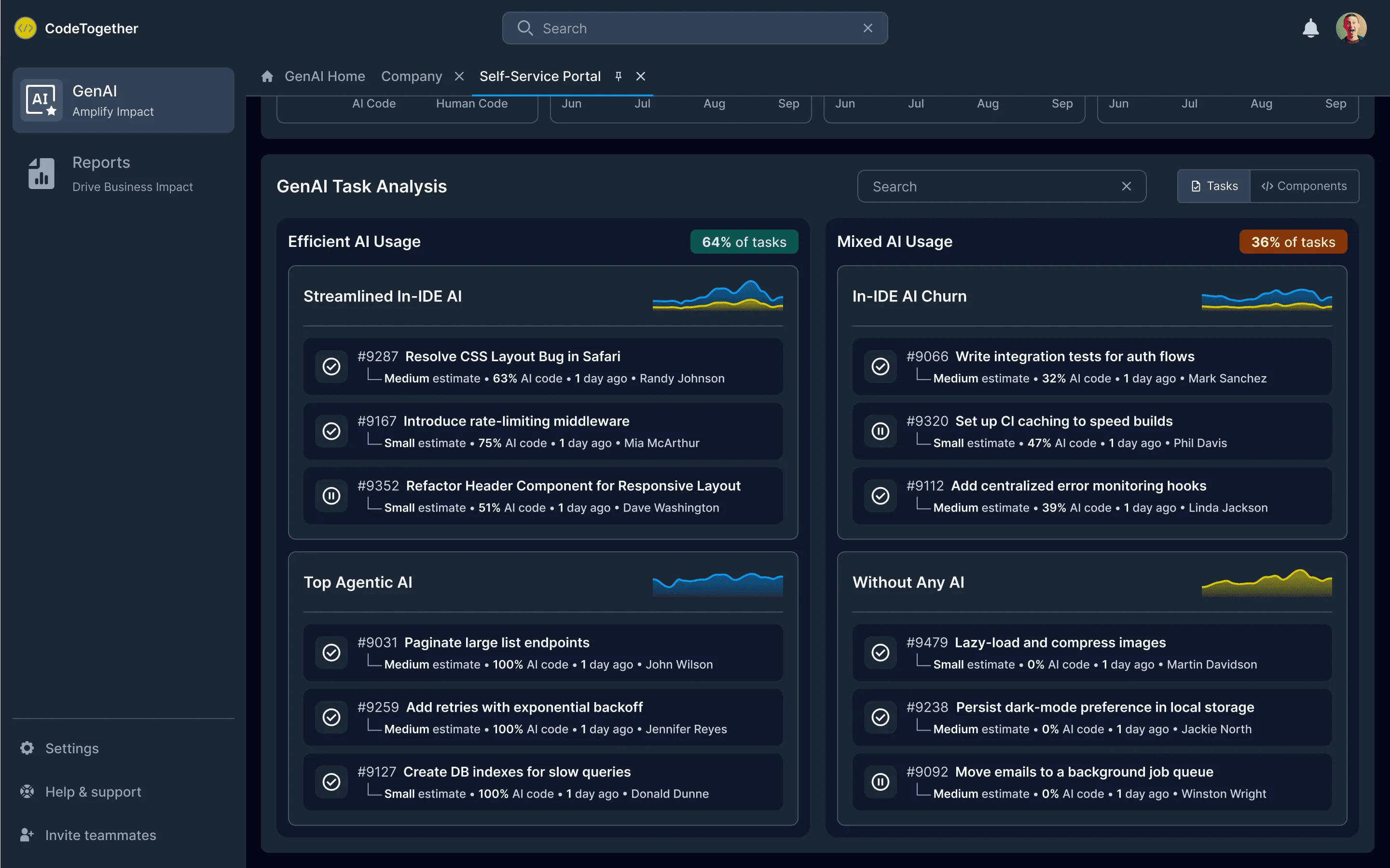Toggle completed check on task #9287
1390x868 pixels.
click(331, 366)
